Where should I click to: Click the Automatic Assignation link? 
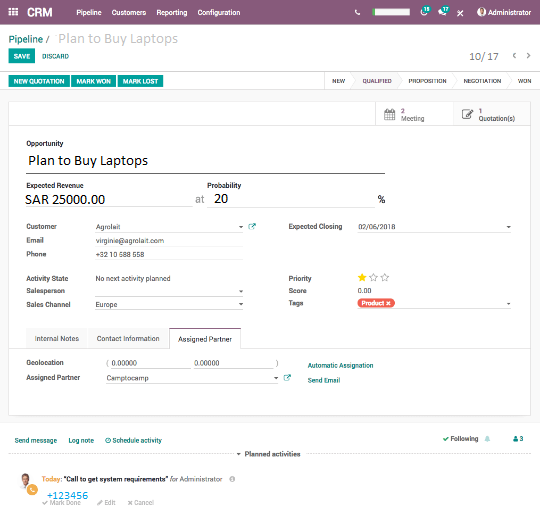[x=340, y=365]
